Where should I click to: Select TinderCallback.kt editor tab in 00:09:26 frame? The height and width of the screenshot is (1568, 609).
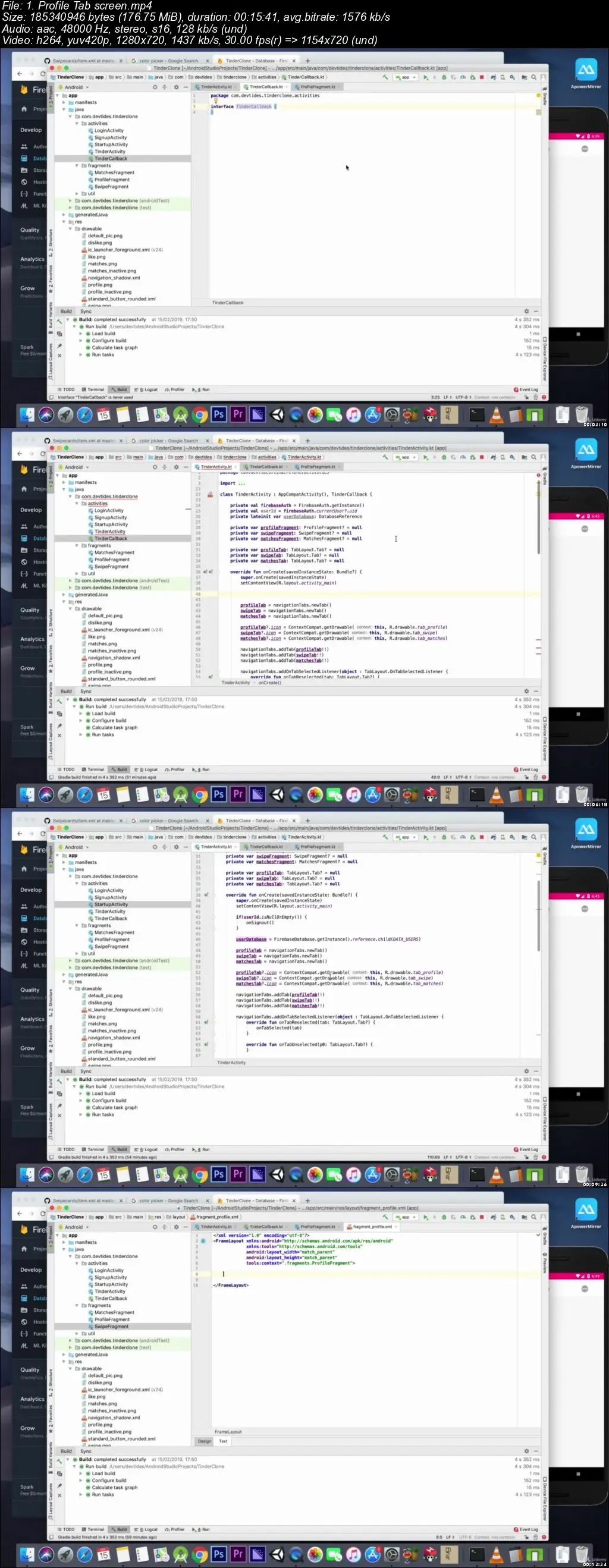pos(266,847)
